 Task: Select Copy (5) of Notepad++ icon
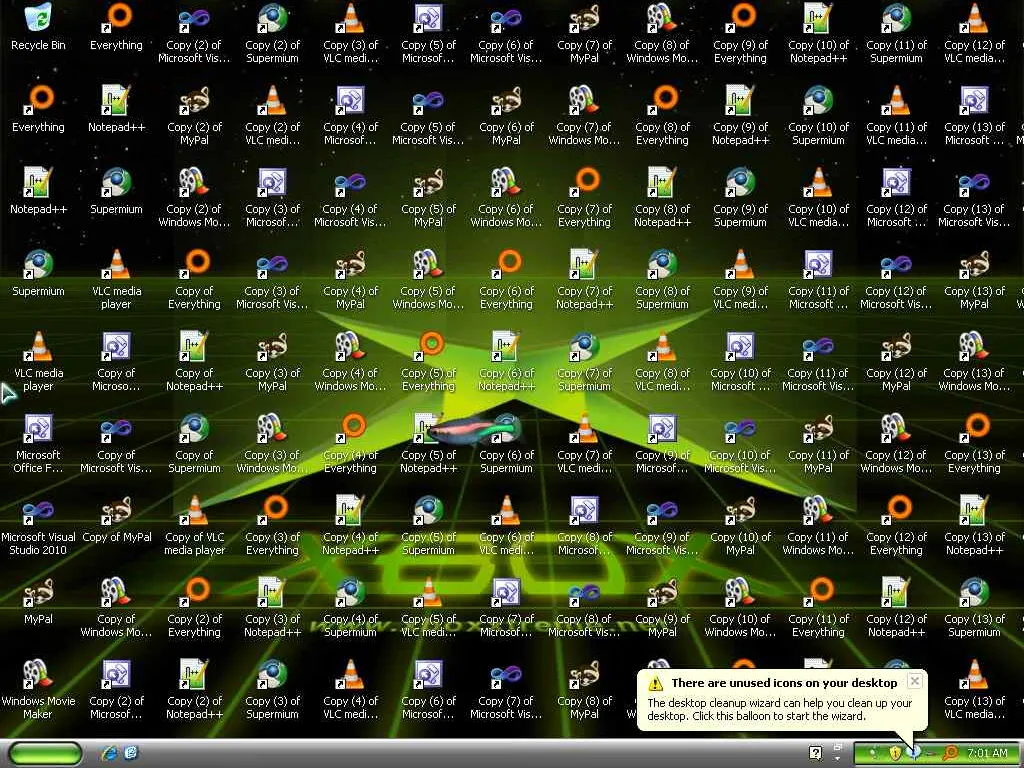click(x=428, y=443)
